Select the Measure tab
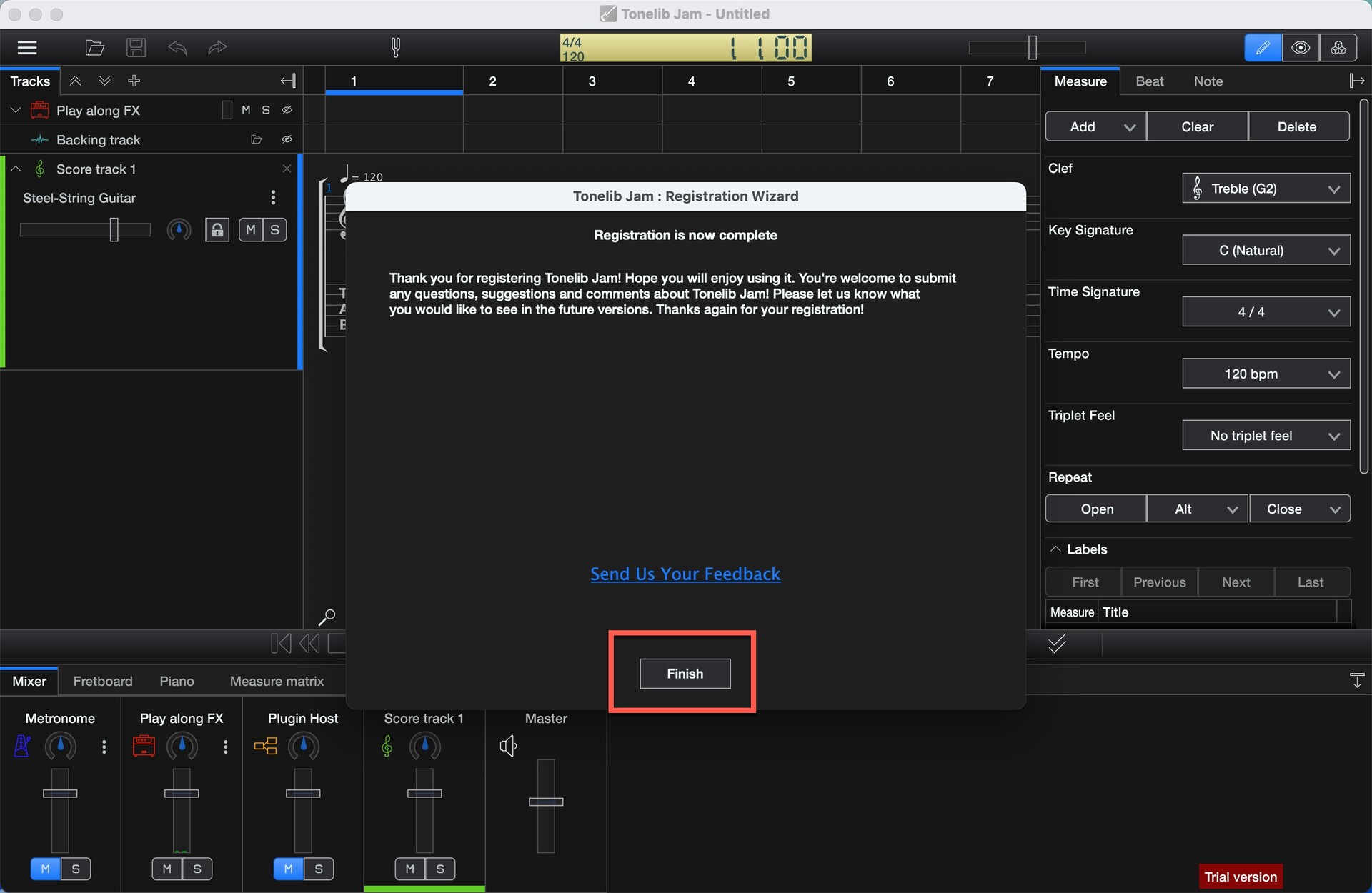Viewport: 1372px width, 893px height. pos(1080,81)
